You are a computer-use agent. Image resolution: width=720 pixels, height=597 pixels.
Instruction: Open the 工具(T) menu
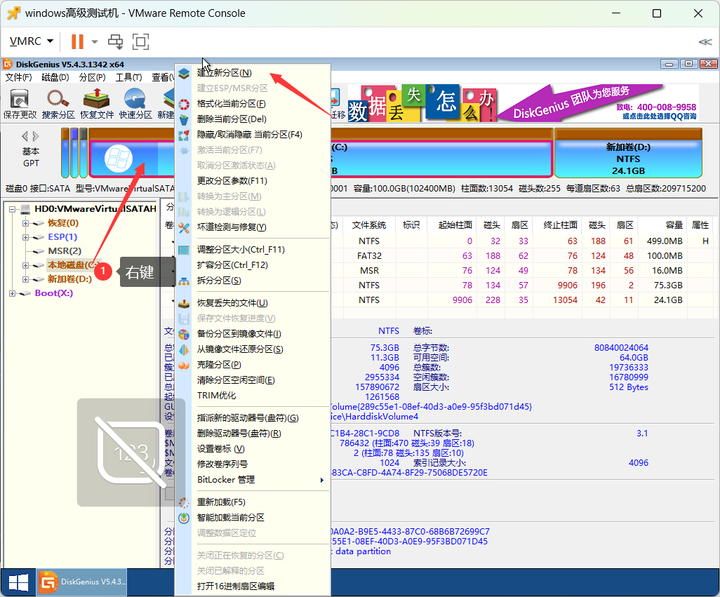[x=129, y=78]
